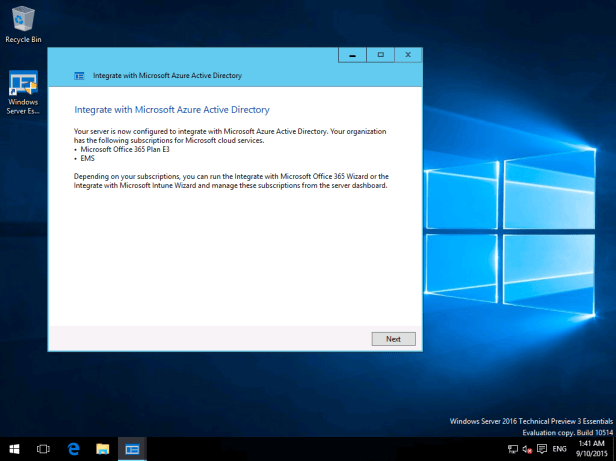This screenshot has width=616, height=461.
Task: Click the 'Integrate with Microsoft Azure Active Directory' heading
Action: point(172,109)
